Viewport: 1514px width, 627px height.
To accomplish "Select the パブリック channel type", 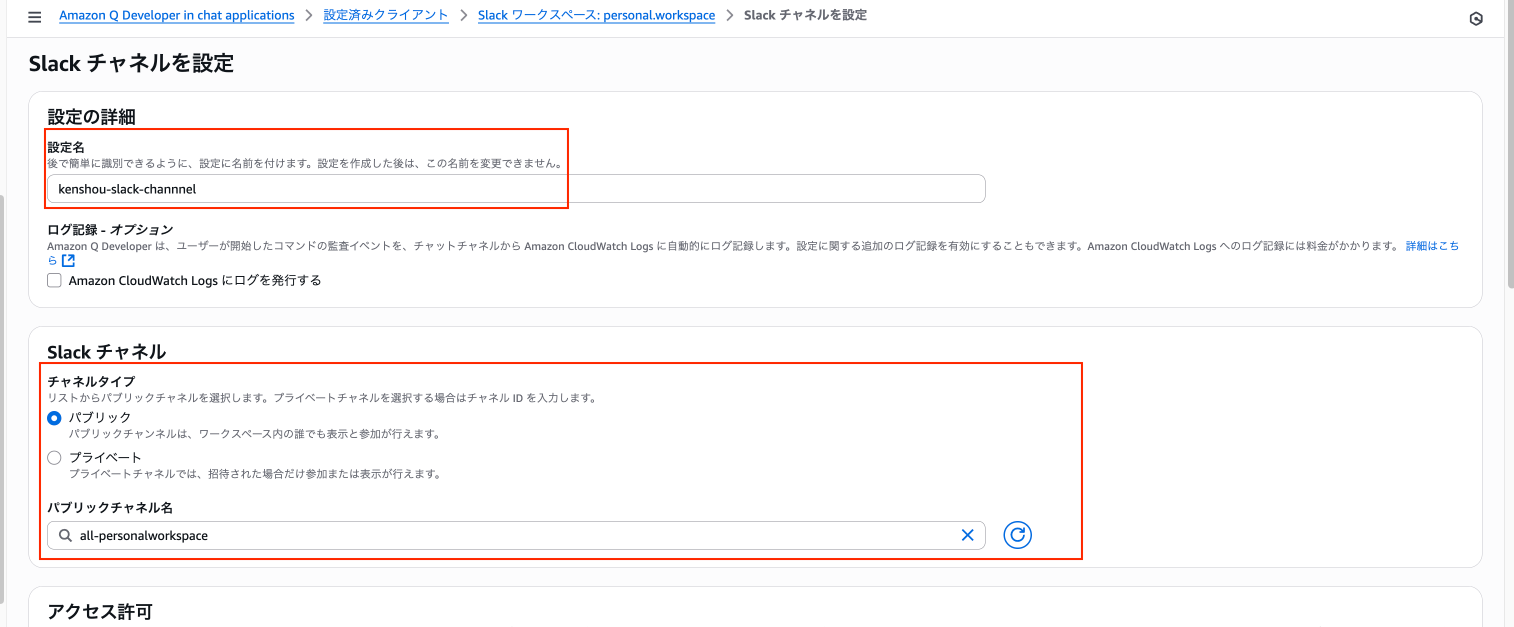I will coord(55,417).
